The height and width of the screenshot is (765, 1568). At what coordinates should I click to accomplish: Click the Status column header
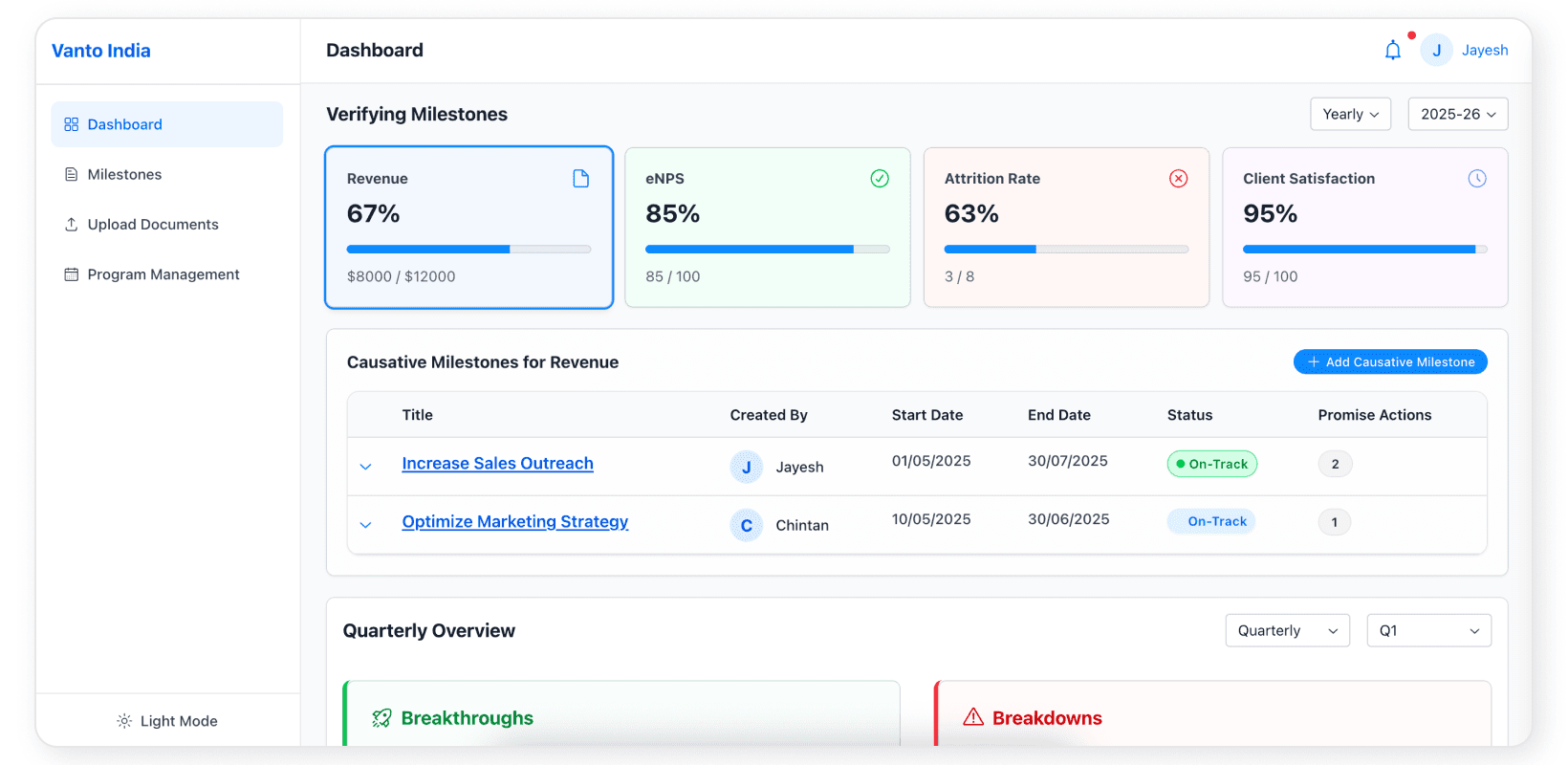[1189, 415]
